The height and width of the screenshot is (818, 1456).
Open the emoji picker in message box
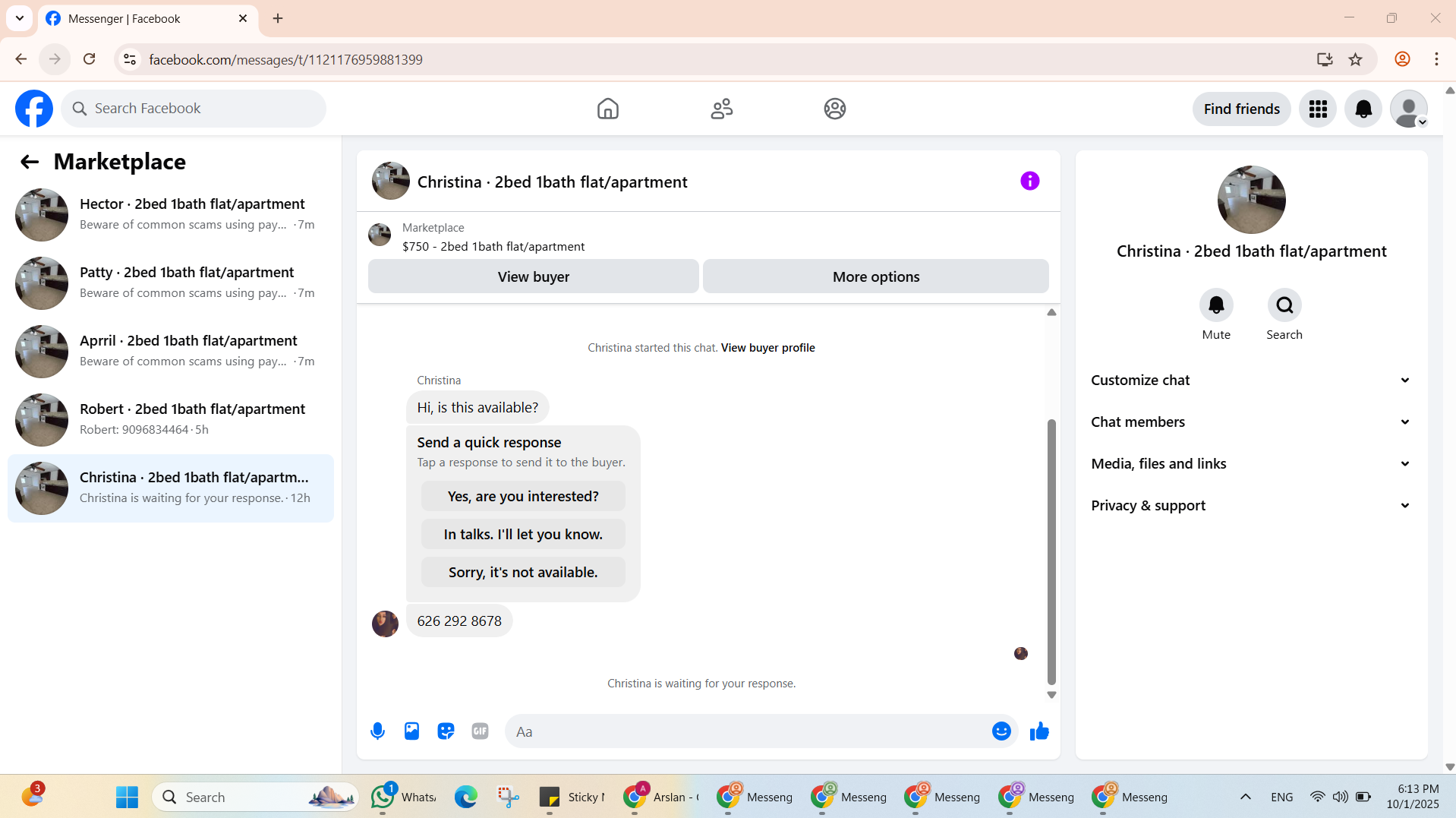tap(1001, 731)
